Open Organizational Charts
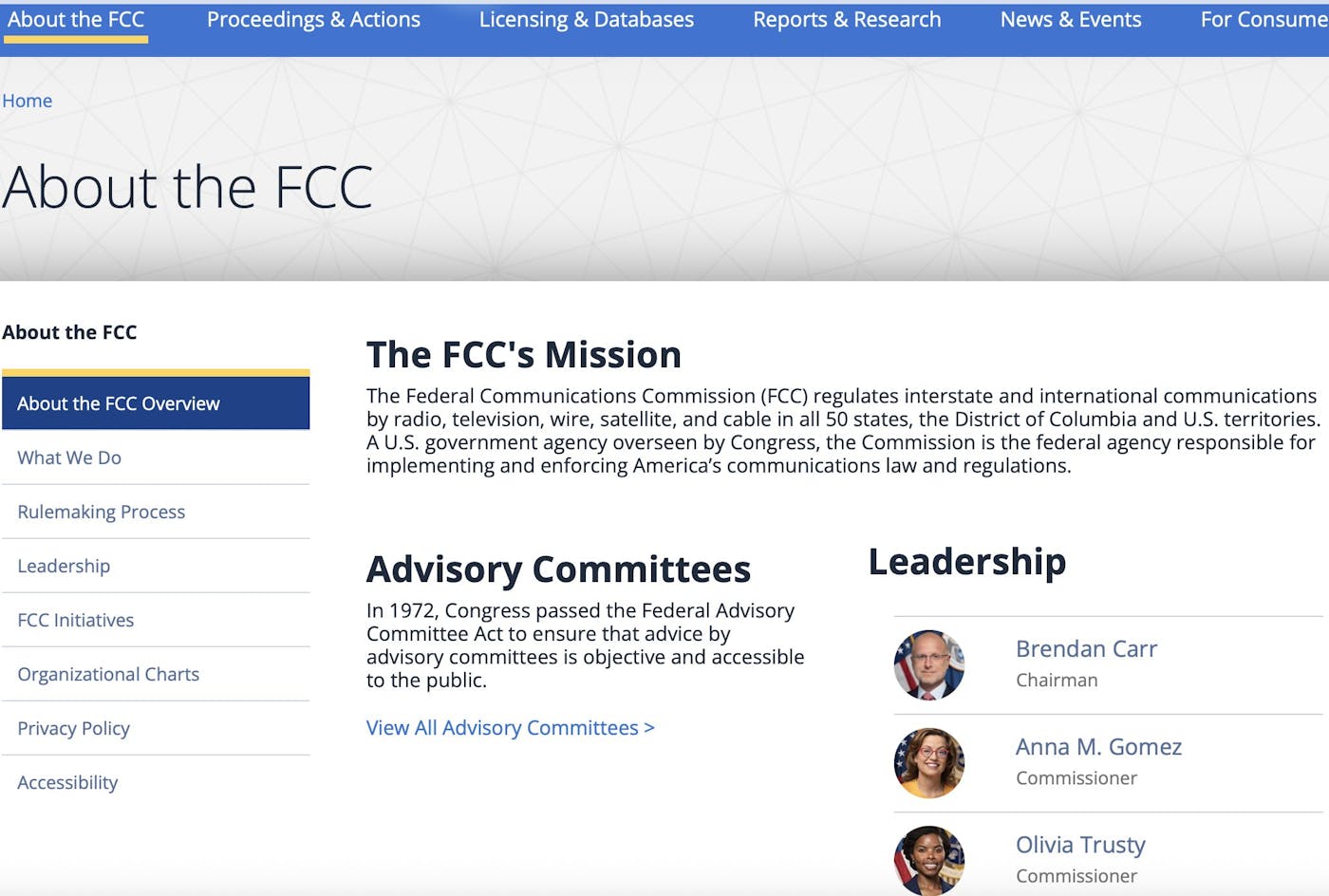 (107, 674)
